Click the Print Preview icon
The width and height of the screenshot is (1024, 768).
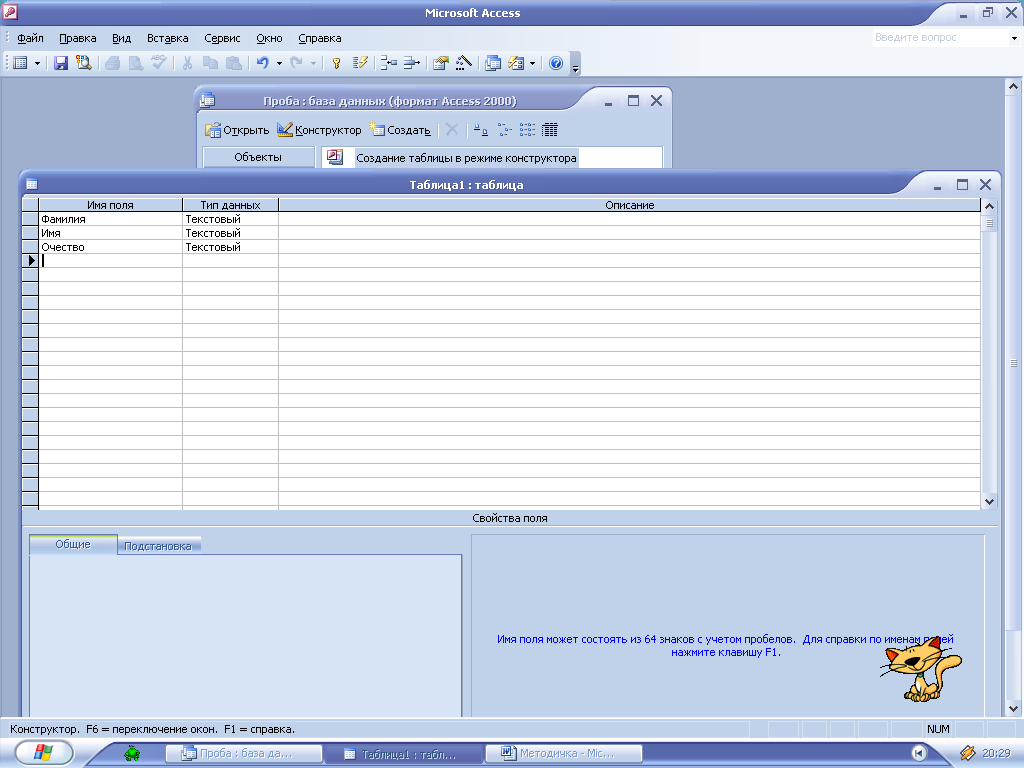point(135,63)
